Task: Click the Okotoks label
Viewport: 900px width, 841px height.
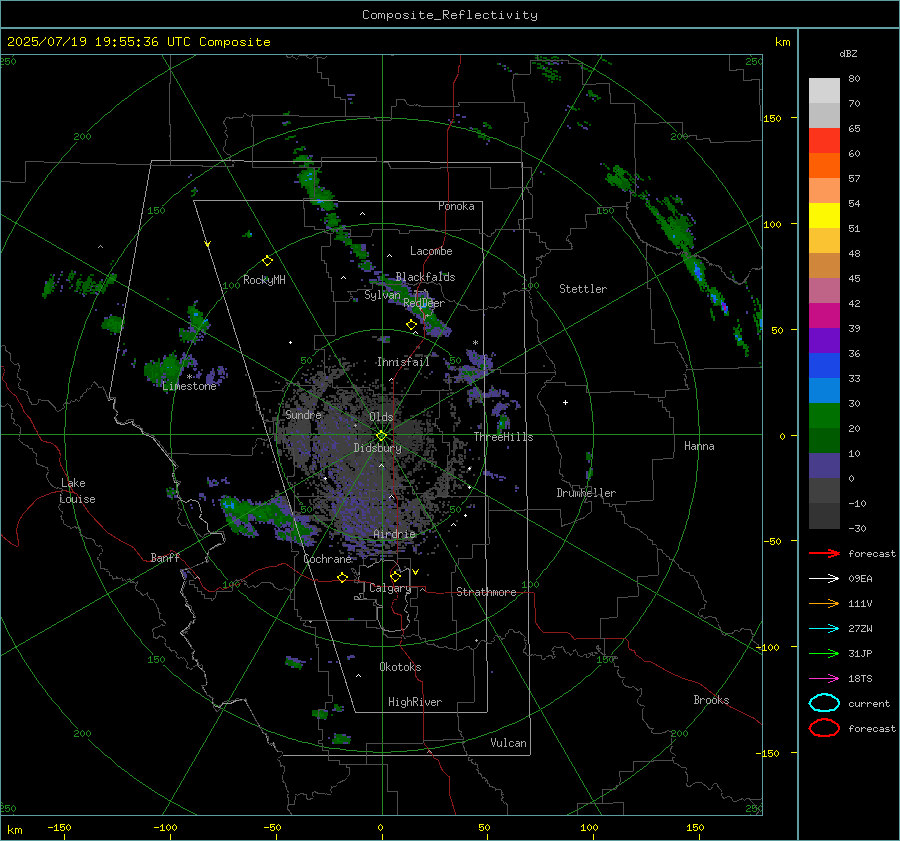Action: coord(400,667)
